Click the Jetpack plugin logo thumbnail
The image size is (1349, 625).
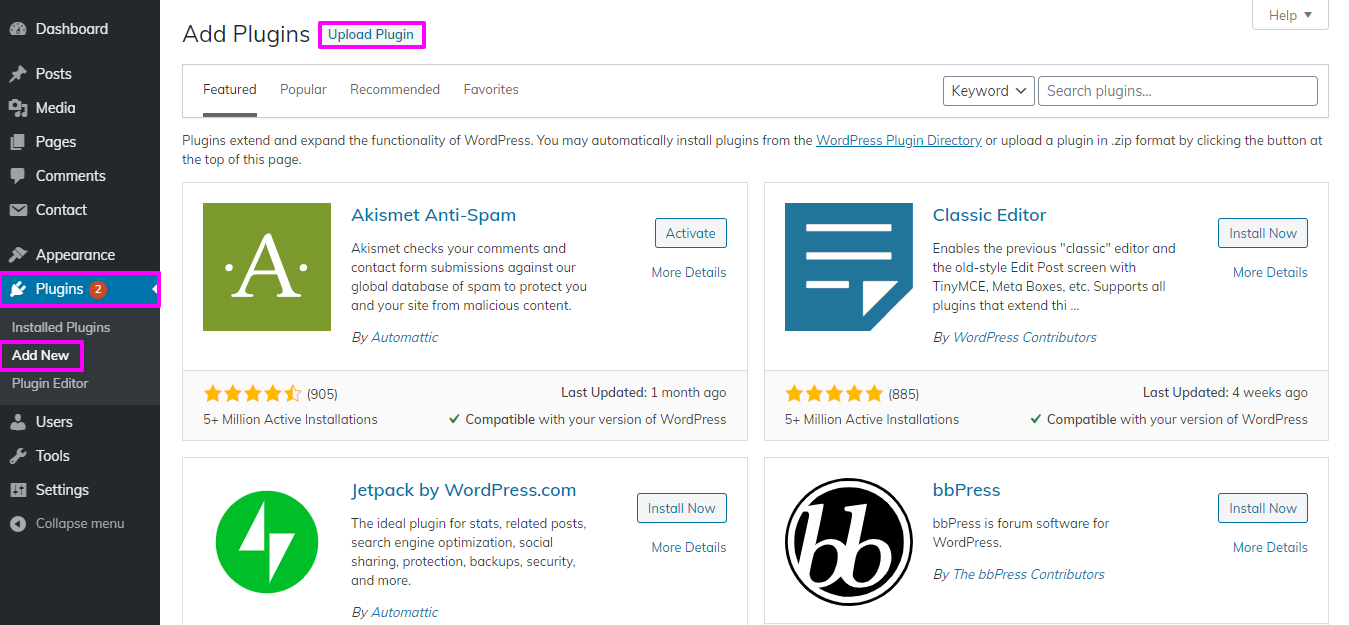pyautogui.click(x=267, y=542)
